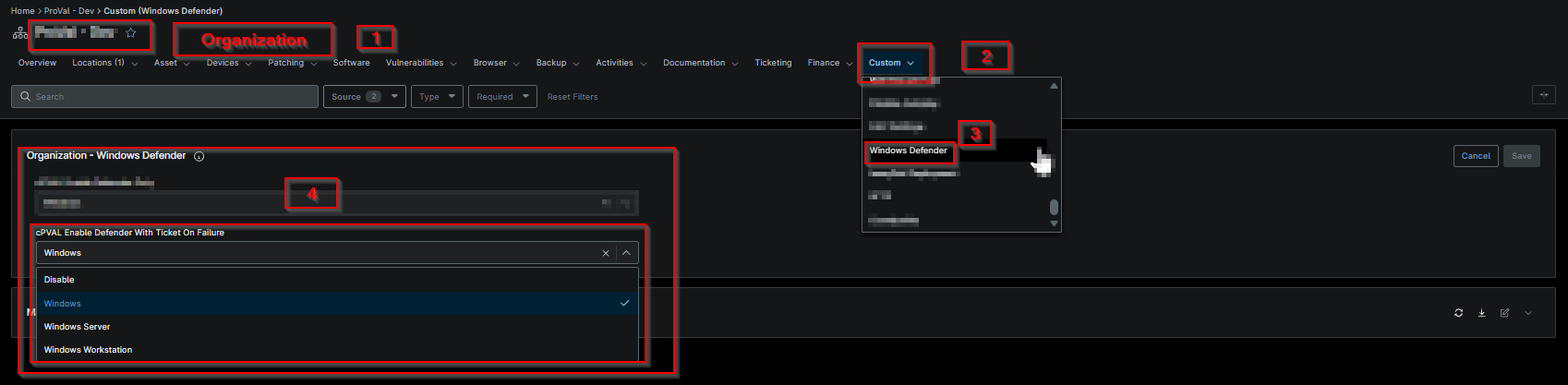Mark the organization as favorite with the star
The width and height of the screenshot is (1568, 385).
pyautogui.click(x=131, y=33)
